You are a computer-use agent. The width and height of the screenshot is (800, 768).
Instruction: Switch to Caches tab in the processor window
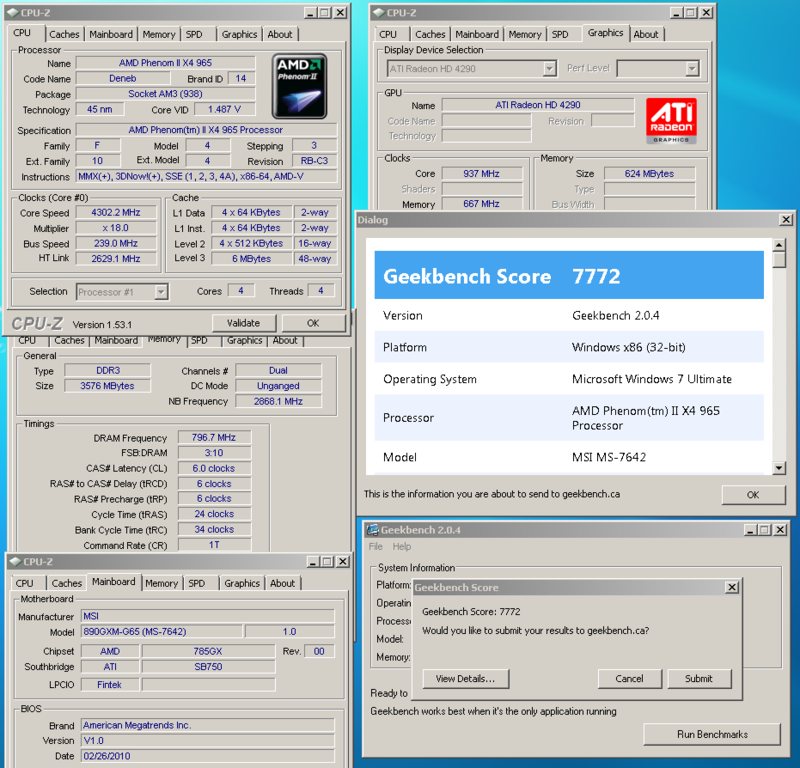(64, 34)
